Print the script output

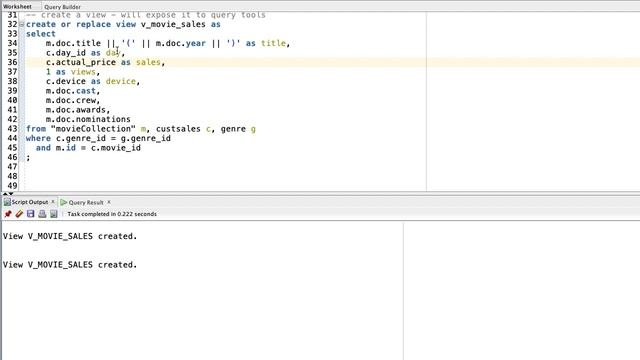tap(42, 214)
